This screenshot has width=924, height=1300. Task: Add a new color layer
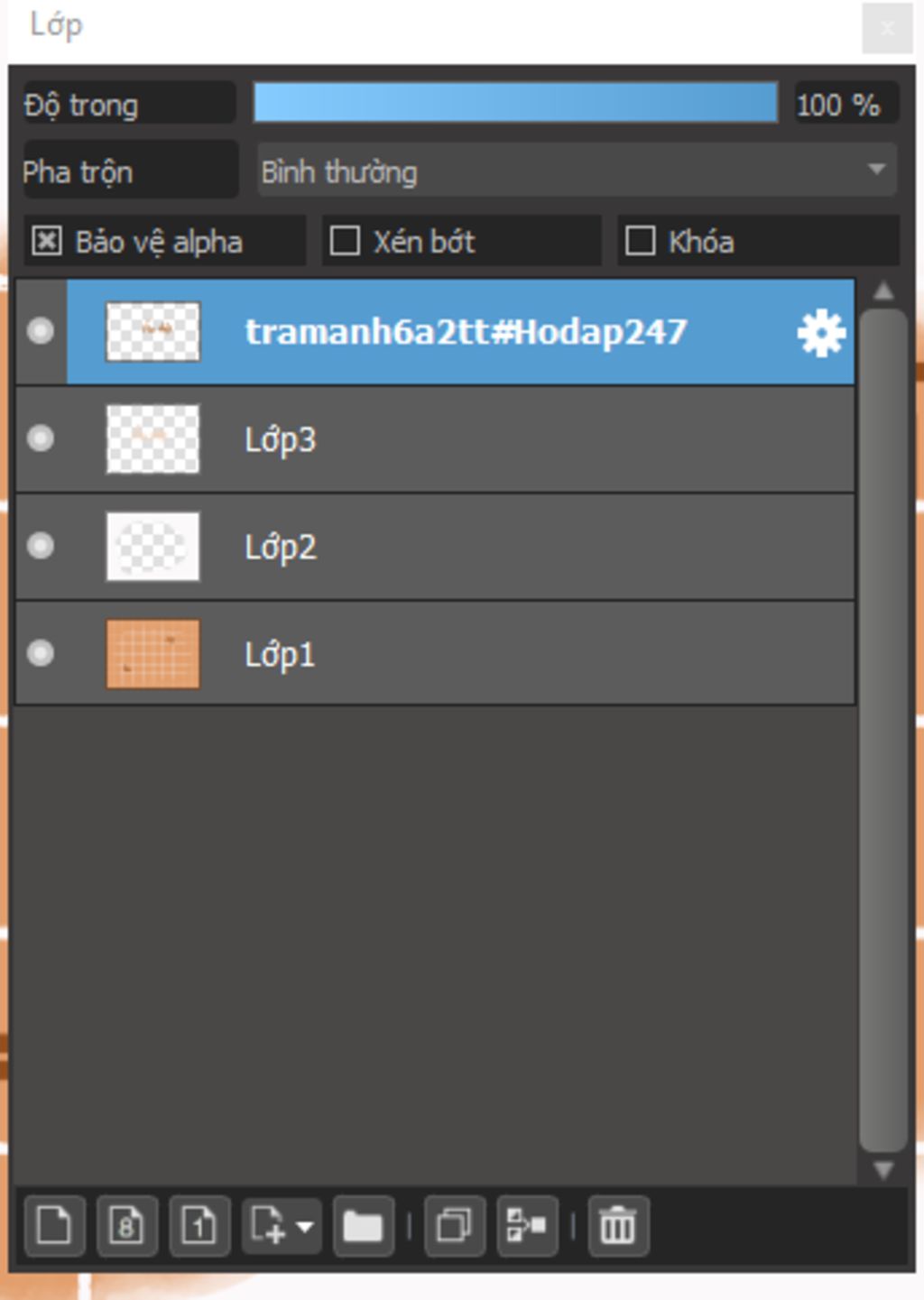54,1226
